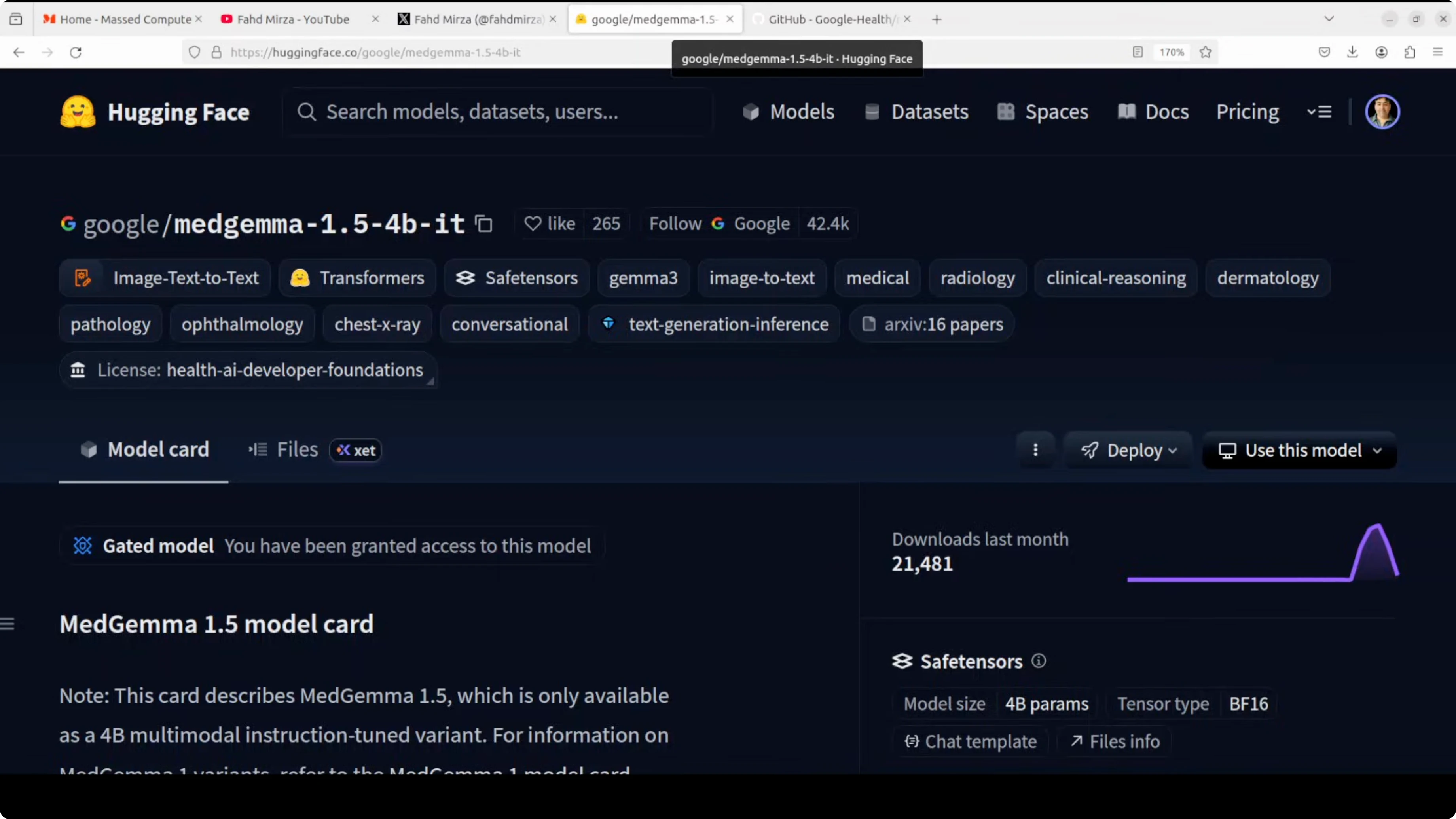Click Safetensors info circle icon
The height and width of the screenshot is (819, 1456).
1039,660
